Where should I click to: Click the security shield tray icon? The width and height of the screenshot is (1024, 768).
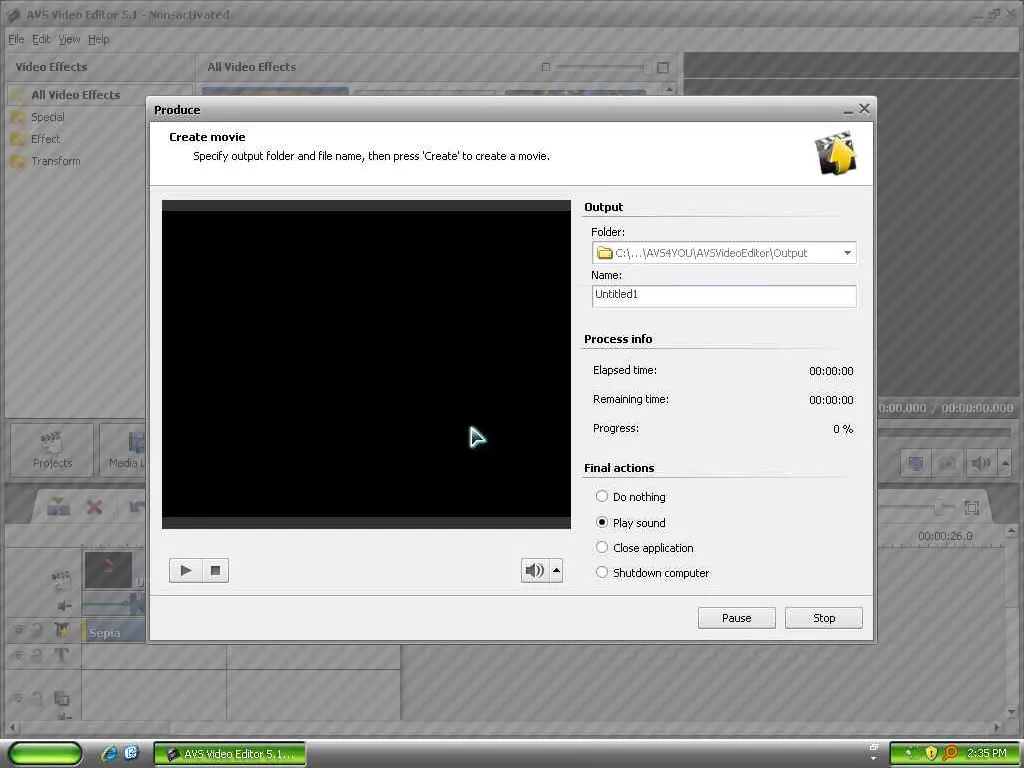point(931,754)
